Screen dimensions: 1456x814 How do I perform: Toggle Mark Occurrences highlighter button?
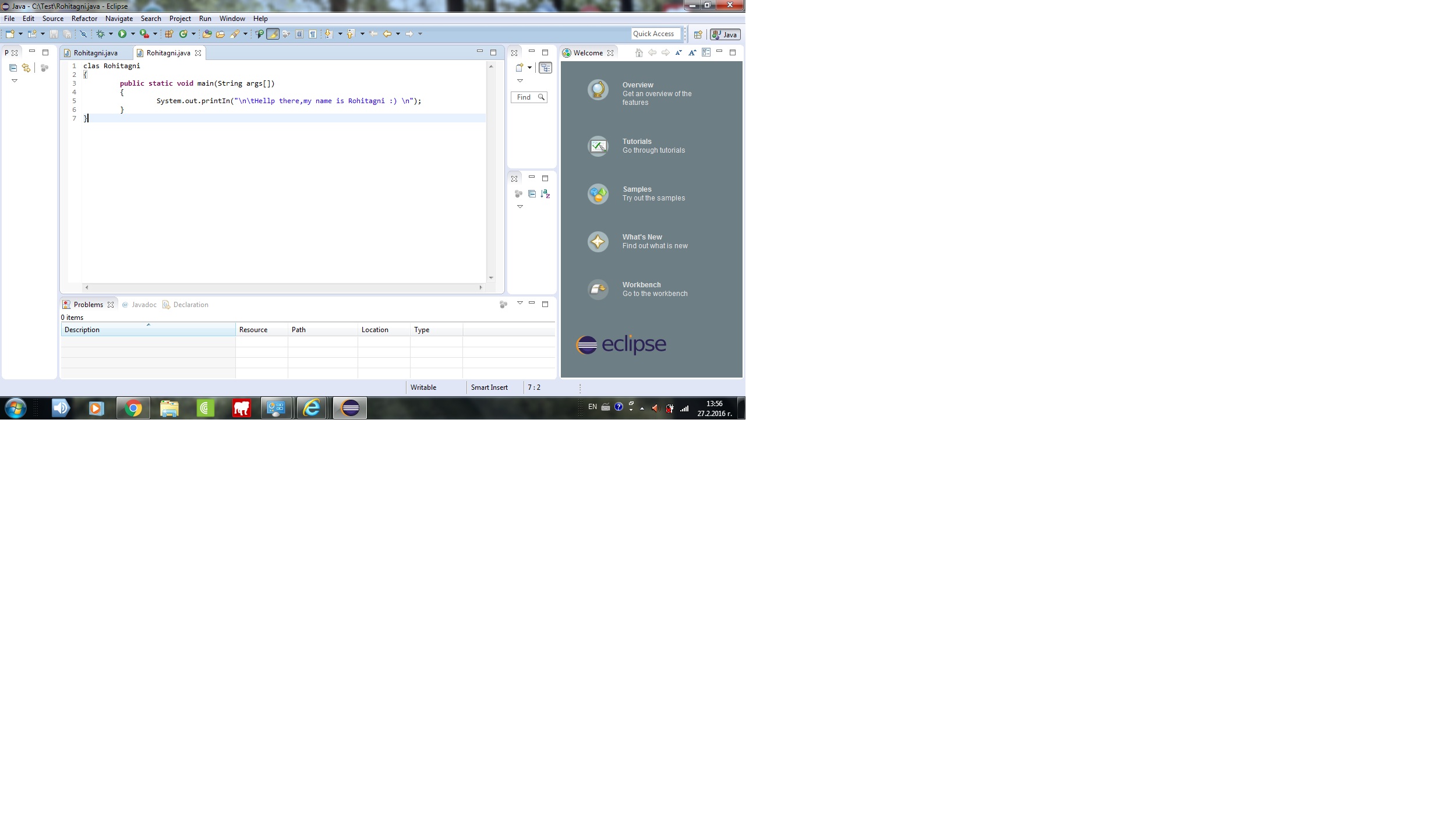[x=273, y=34]
